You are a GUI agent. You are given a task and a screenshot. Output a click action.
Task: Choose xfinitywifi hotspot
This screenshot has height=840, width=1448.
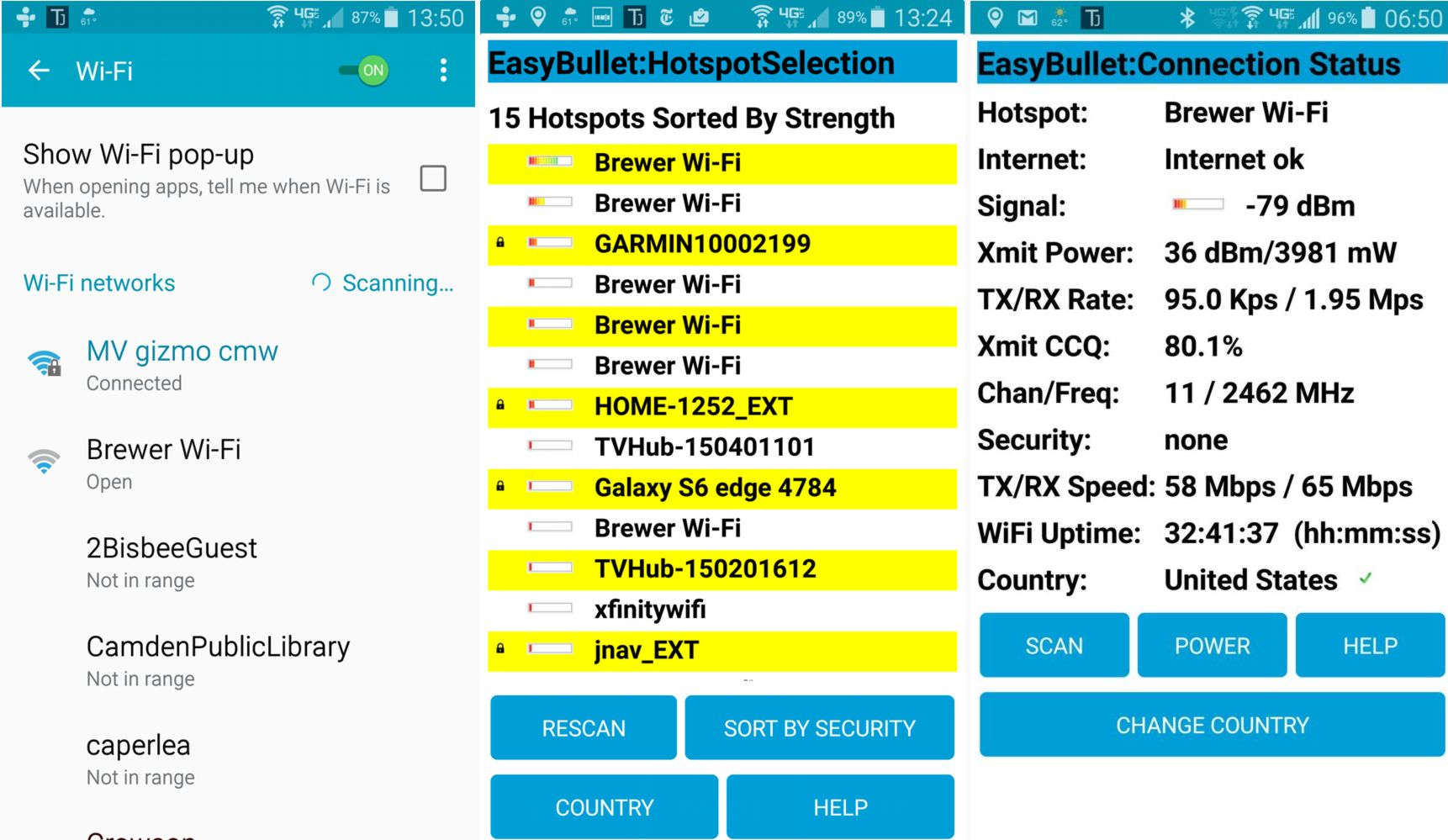722,610
